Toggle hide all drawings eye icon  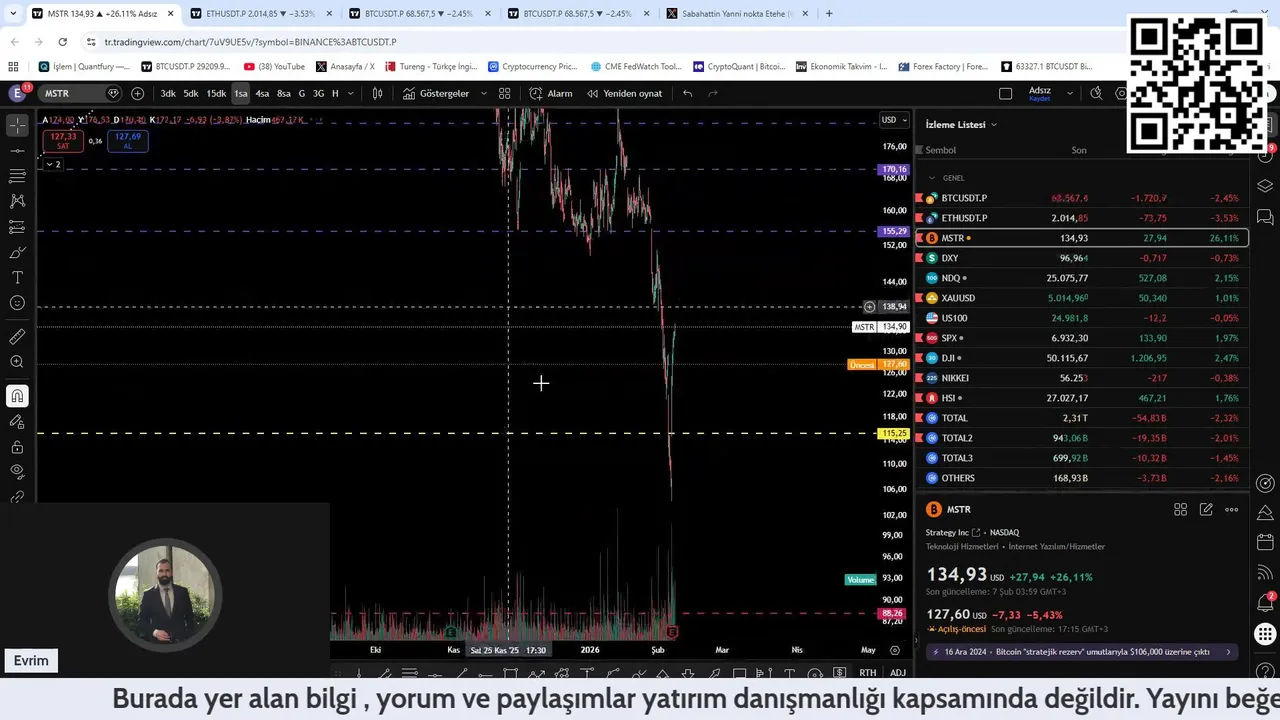tap(17, 471)
